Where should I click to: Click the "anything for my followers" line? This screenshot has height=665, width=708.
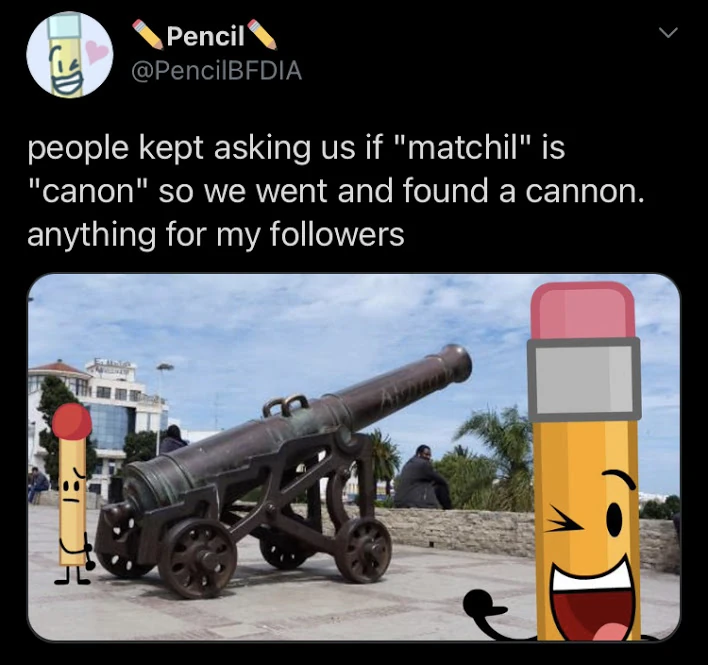click(x=215, y=235)
